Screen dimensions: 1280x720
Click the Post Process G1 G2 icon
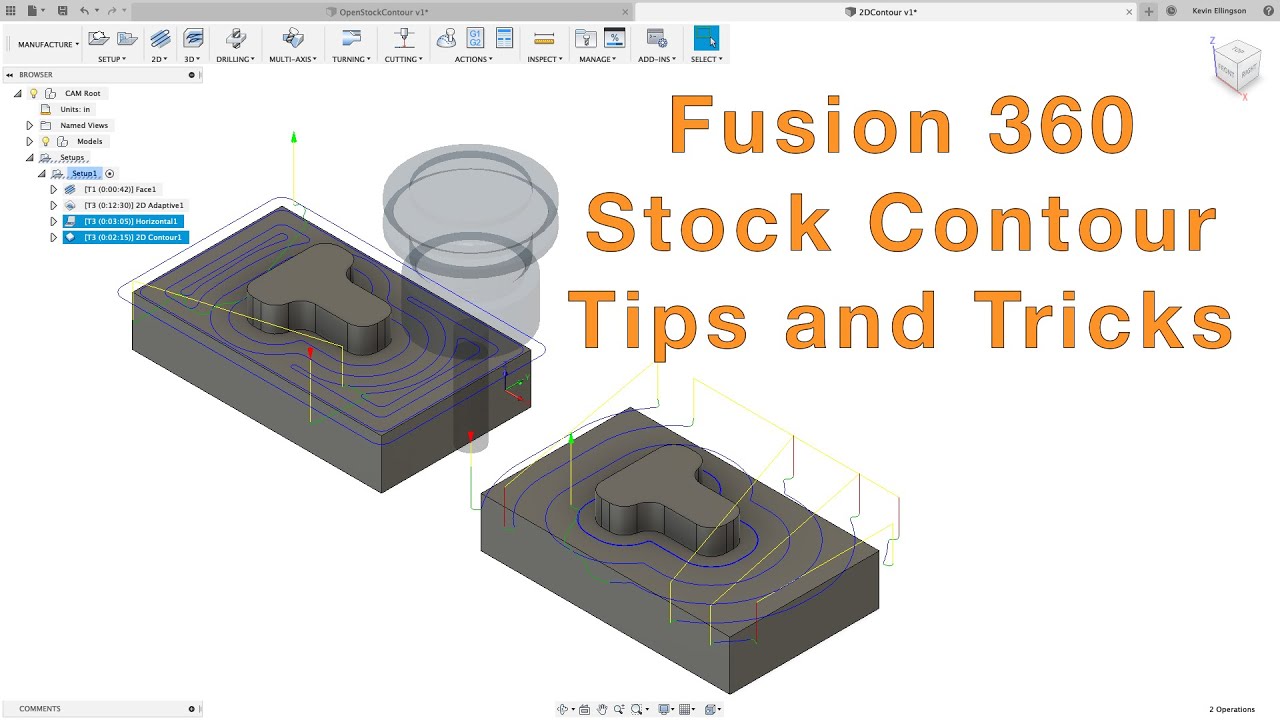[x=475, y=39]
